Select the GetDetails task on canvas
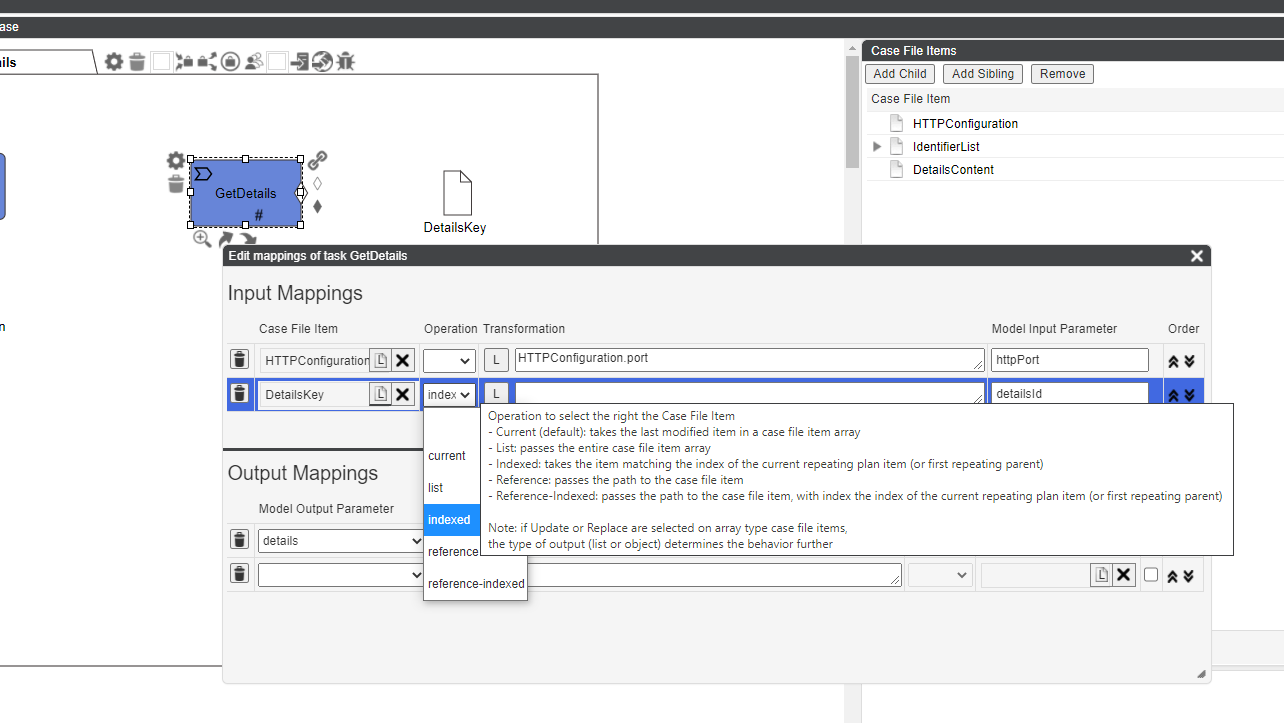Image resolution: width=1284 pixels, height=723 pixels. 246,193
